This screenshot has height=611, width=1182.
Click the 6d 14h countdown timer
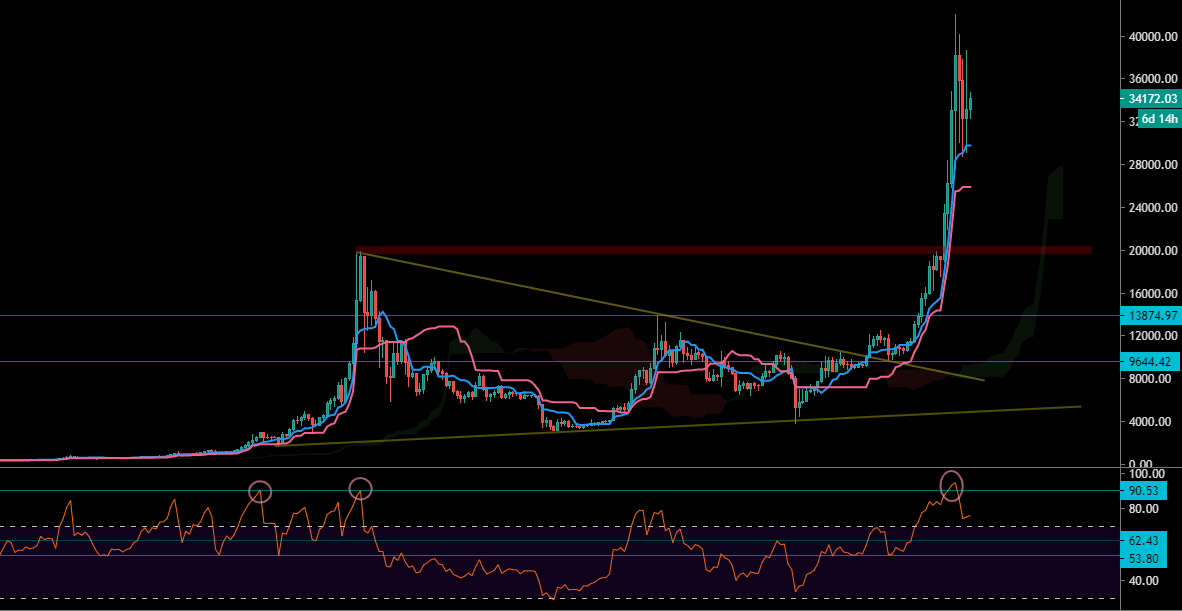click(1156, 118)
